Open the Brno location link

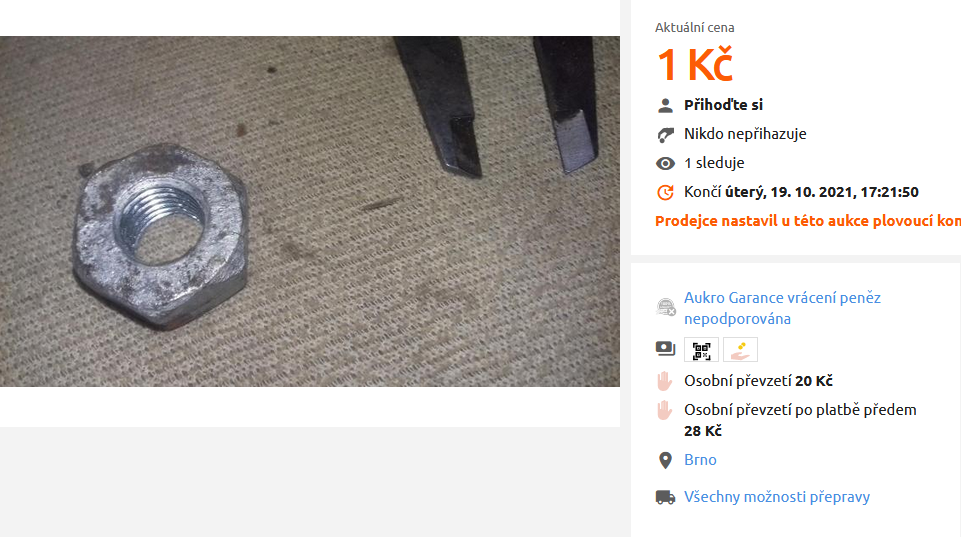(x=700, y=460)
